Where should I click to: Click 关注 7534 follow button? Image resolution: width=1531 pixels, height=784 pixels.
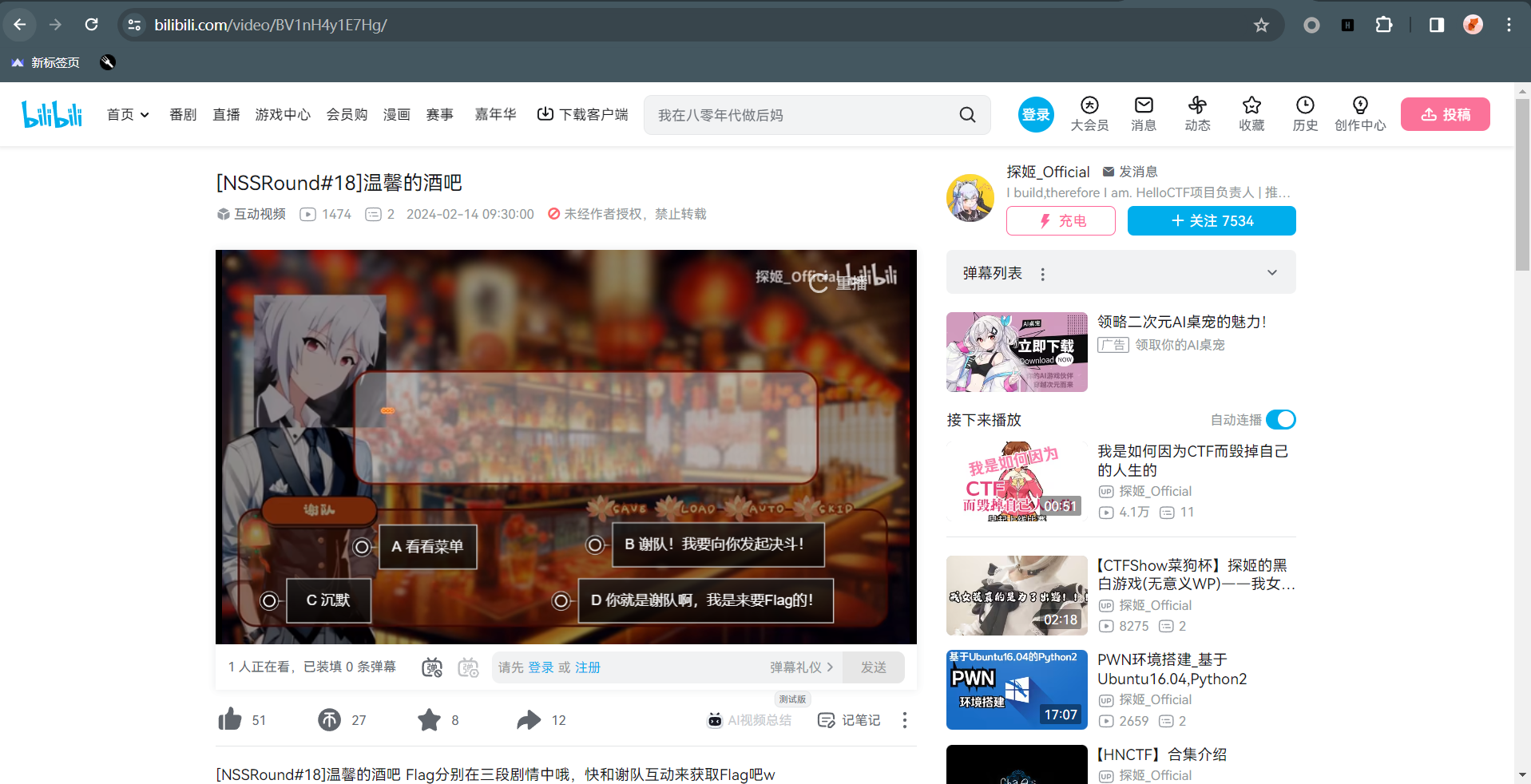click(x=1212, y=221)
